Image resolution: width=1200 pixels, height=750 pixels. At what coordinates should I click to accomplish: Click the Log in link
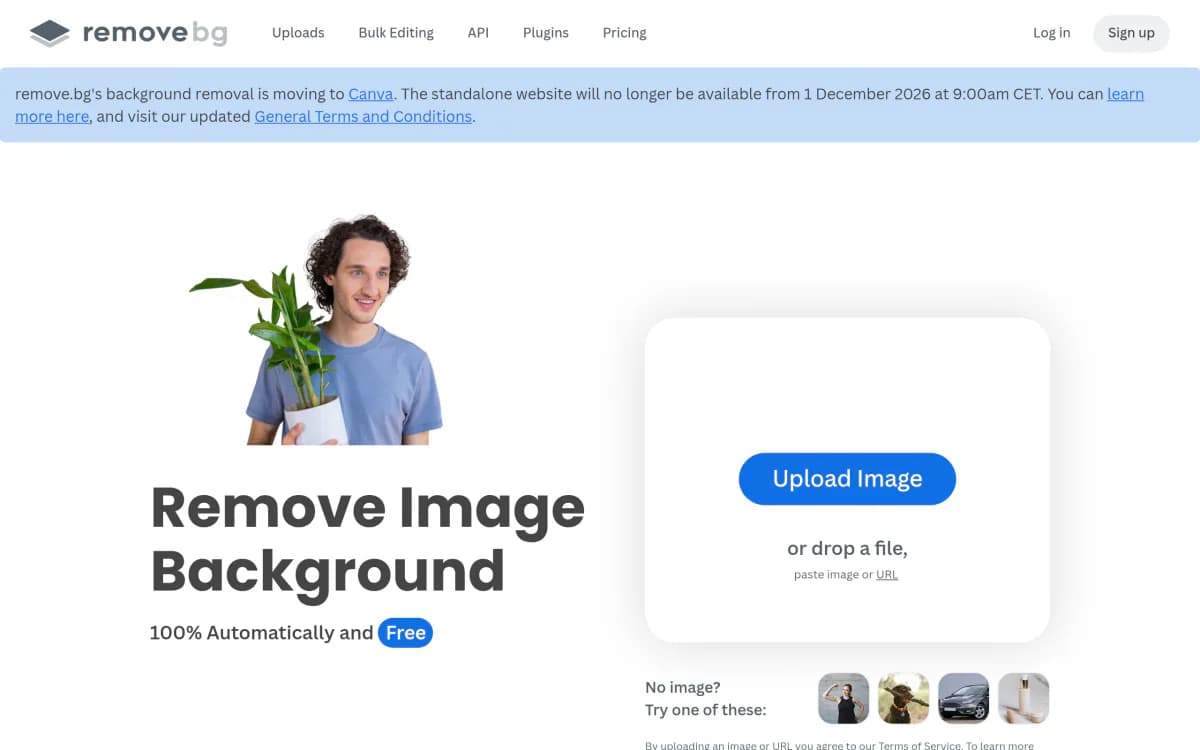coord(1051,33)
